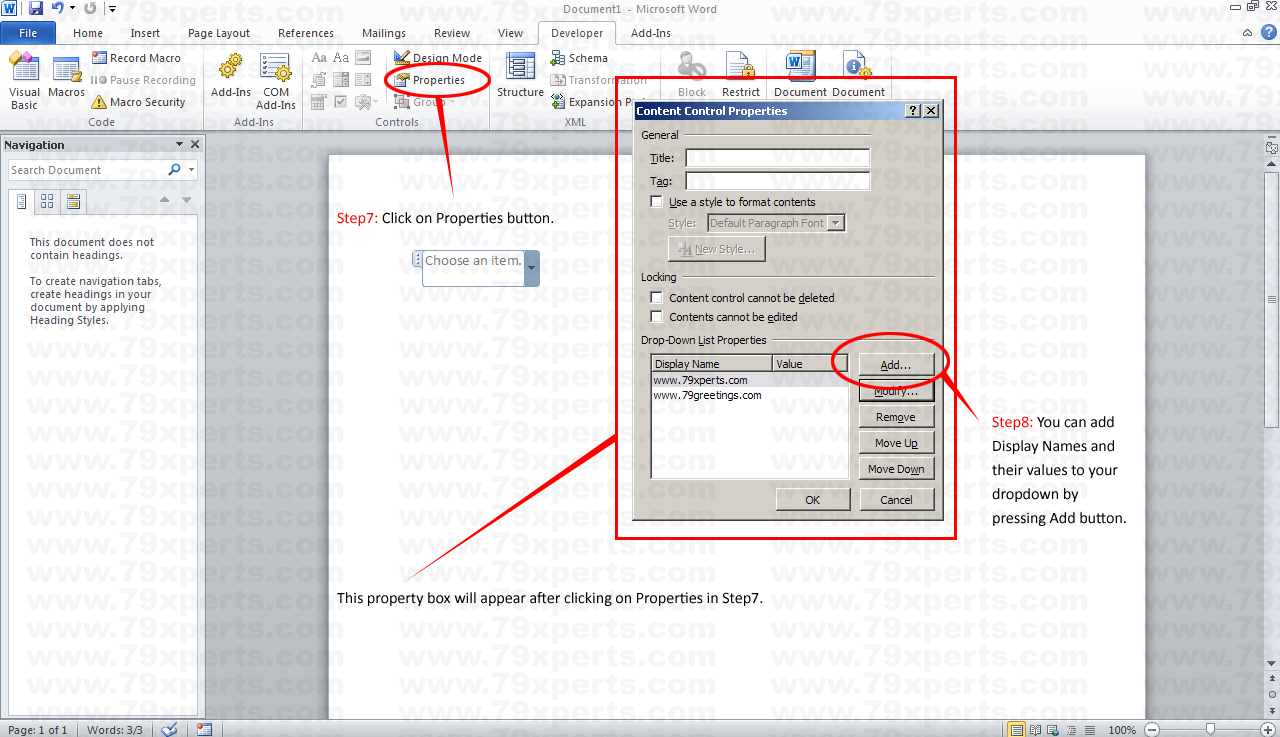Check Content control cannot be deleted
Viewport: 1280px width, 737px height.
[x=656, y=298]
